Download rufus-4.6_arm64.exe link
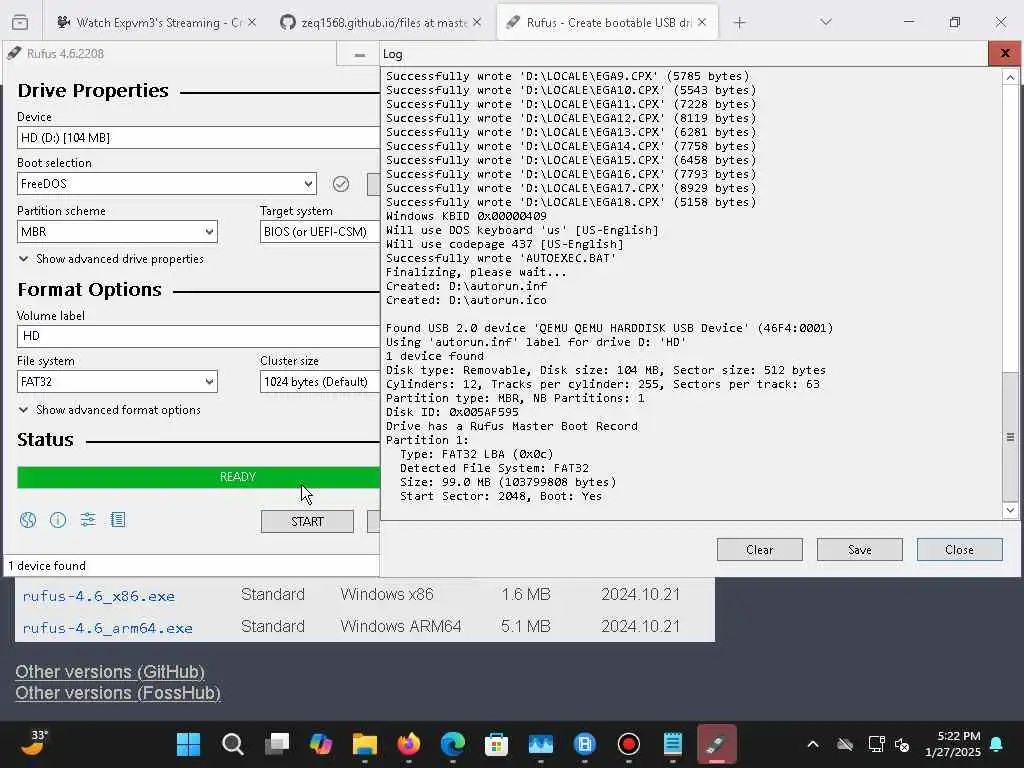Viewport: 1024px width, 768px height. pyautogui.click(x=107, y=628)
